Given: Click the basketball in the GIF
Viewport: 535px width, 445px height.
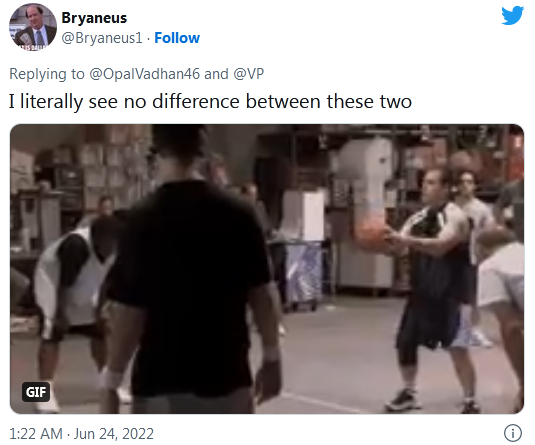Looking at the screenshot, I should [x=372, y=234].
